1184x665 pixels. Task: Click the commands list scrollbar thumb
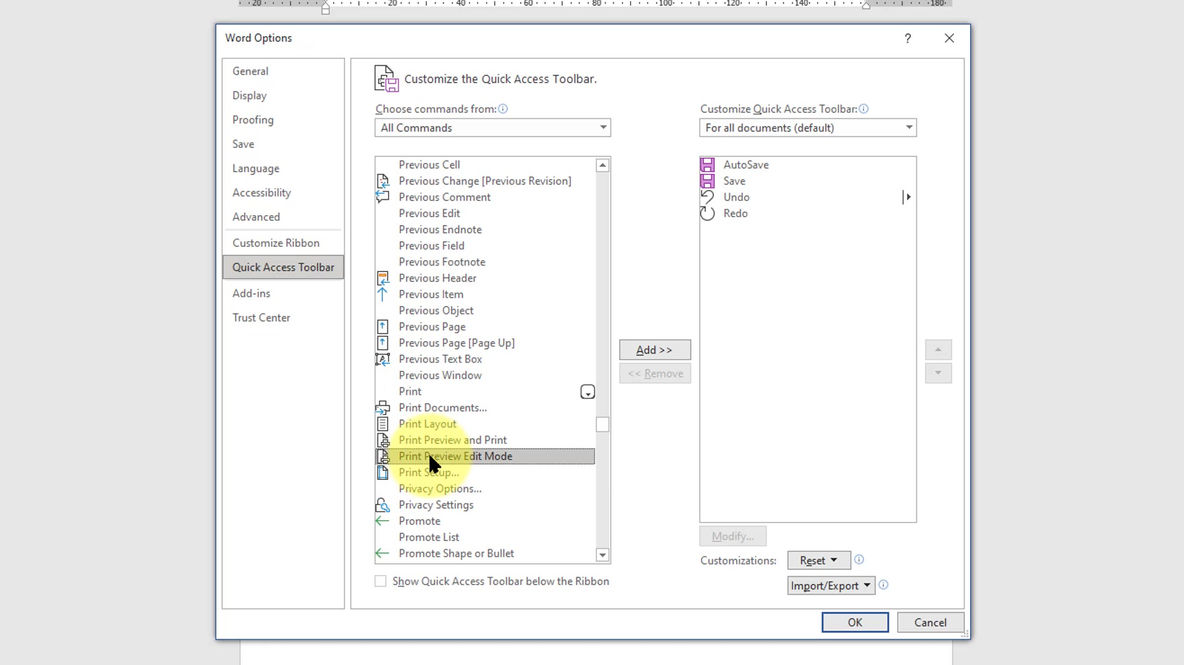pos(603,424)
